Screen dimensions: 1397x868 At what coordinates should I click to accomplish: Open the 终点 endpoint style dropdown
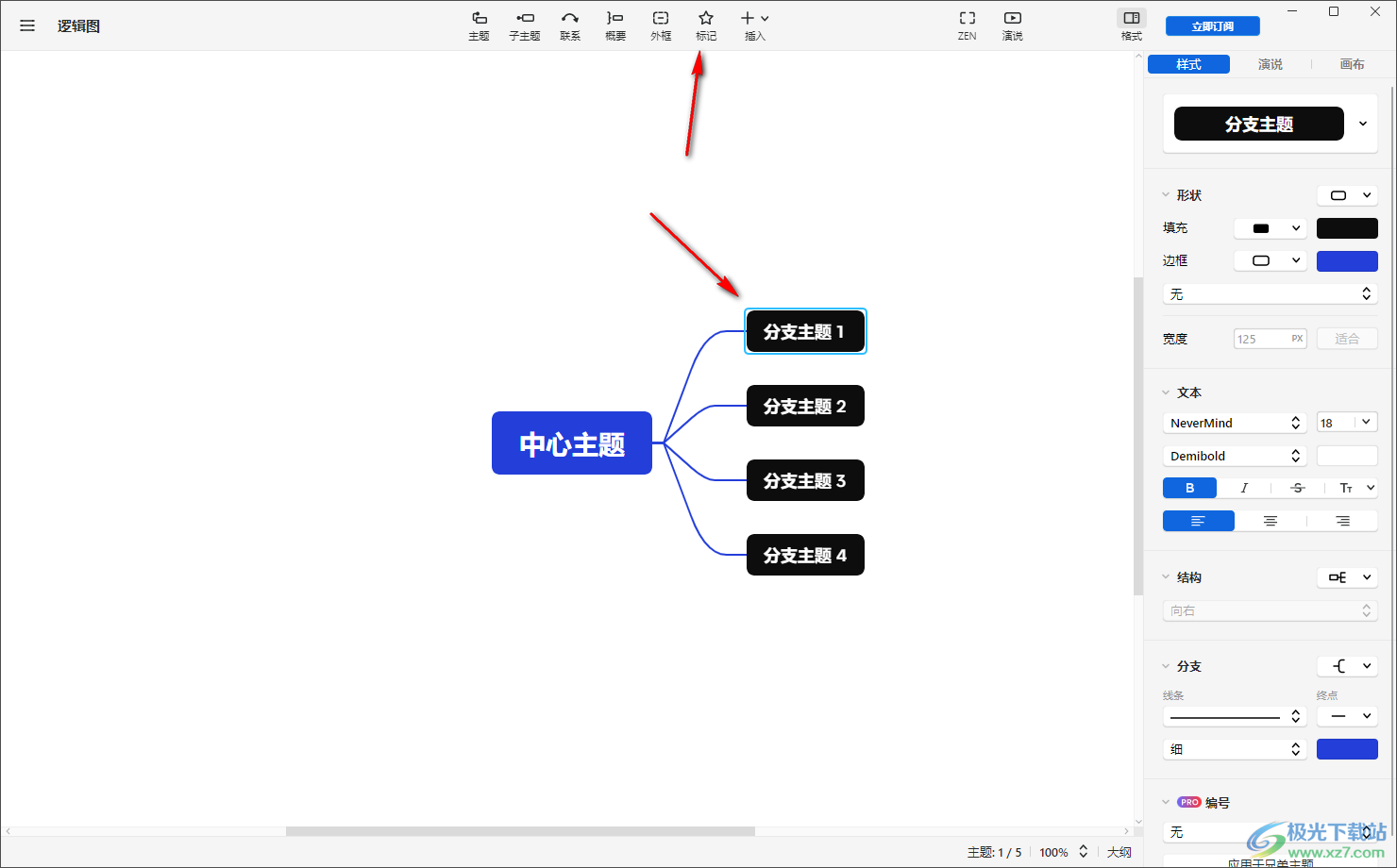pos(1347,717)
